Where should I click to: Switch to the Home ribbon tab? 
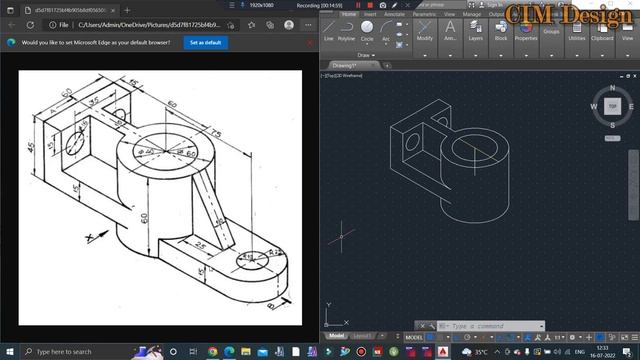(x=349, y=14)
